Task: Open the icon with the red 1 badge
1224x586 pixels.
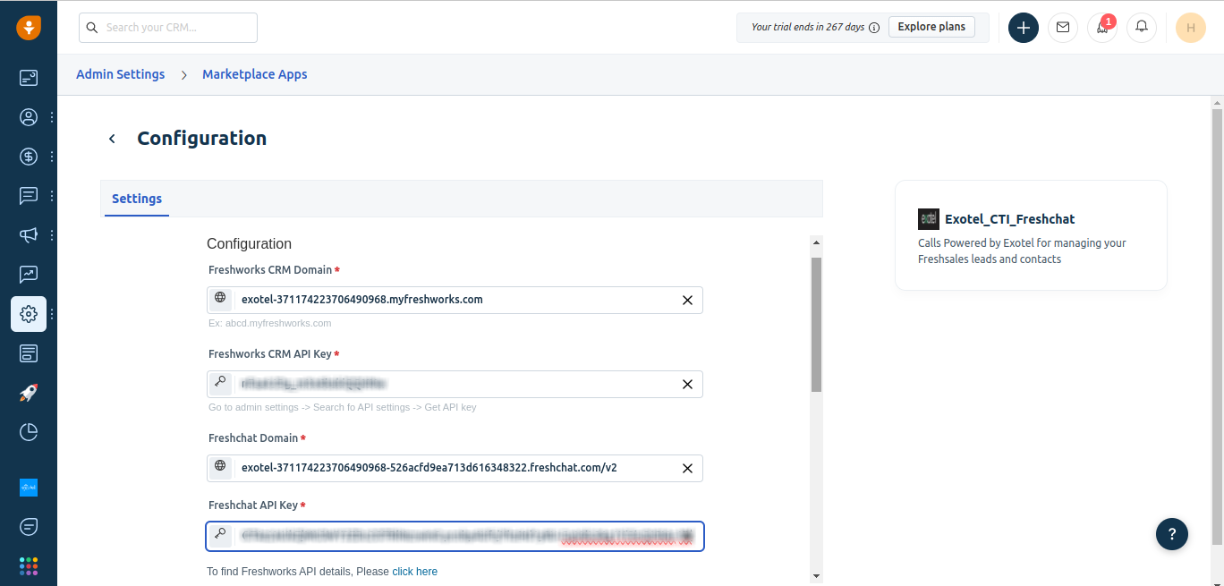Action: point(1102,28)
